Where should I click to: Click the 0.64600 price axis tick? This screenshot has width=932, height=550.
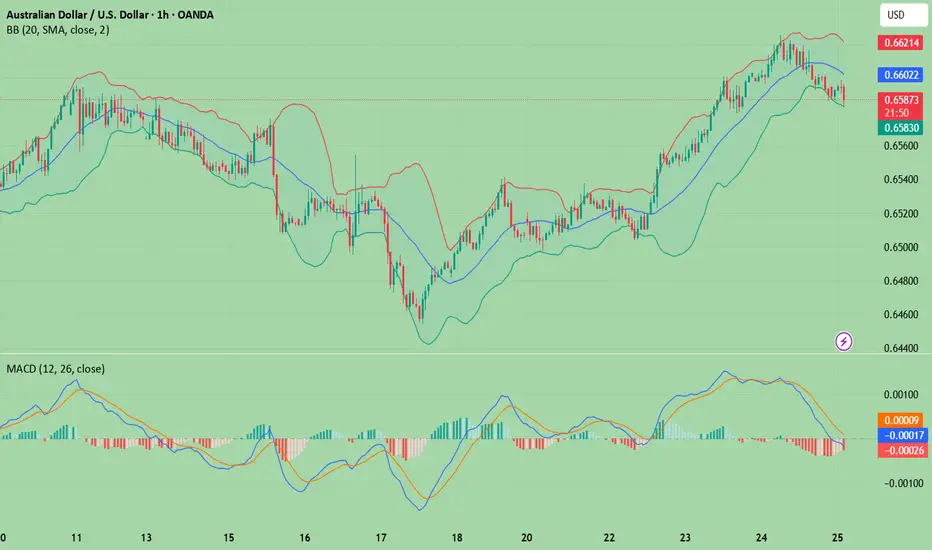point(901,315)
